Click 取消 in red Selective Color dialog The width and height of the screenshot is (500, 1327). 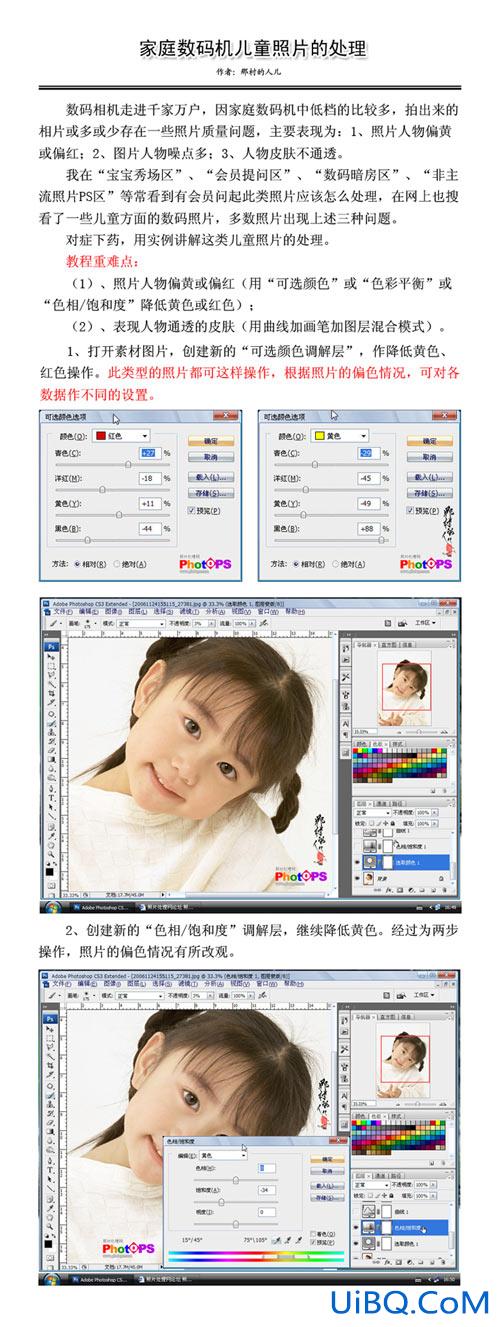pos(211,457)
